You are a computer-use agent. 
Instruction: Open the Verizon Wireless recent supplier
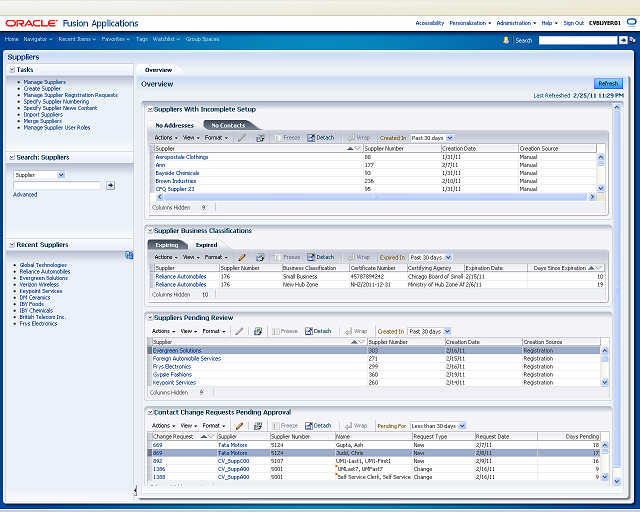[x=39, y=285]
